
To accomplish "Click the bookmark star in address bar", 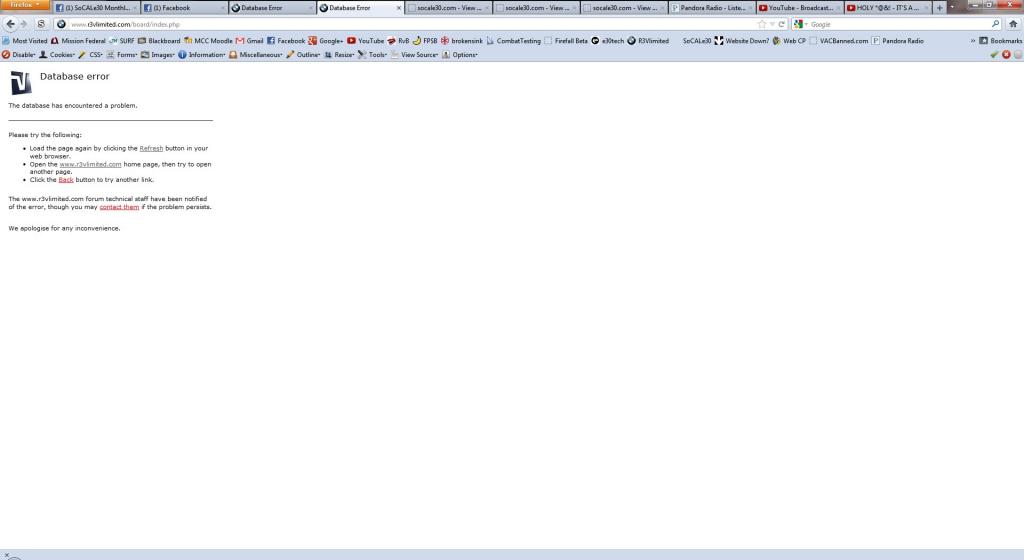I will pos(763,24).
